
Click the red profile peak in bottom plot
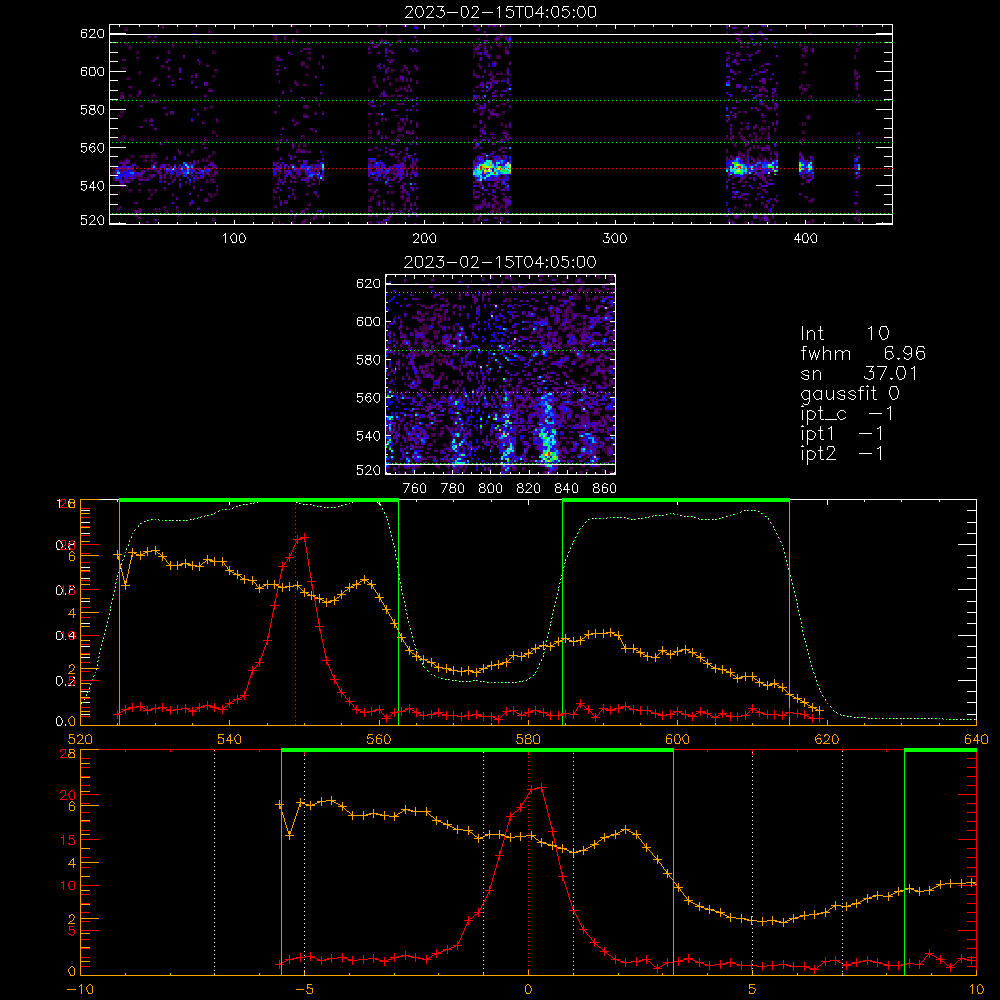pyautogui.click(x=541, y=788)
